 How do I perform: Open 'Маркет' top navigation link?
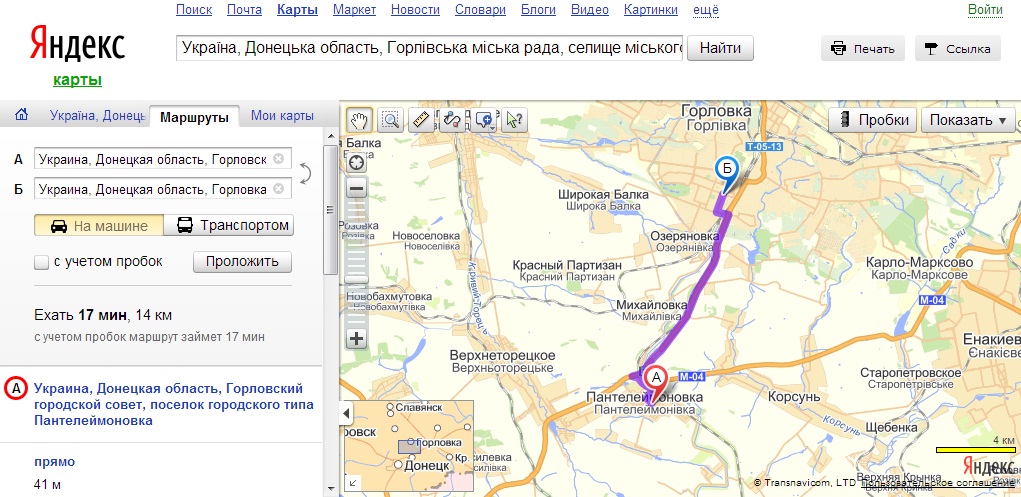354,10
